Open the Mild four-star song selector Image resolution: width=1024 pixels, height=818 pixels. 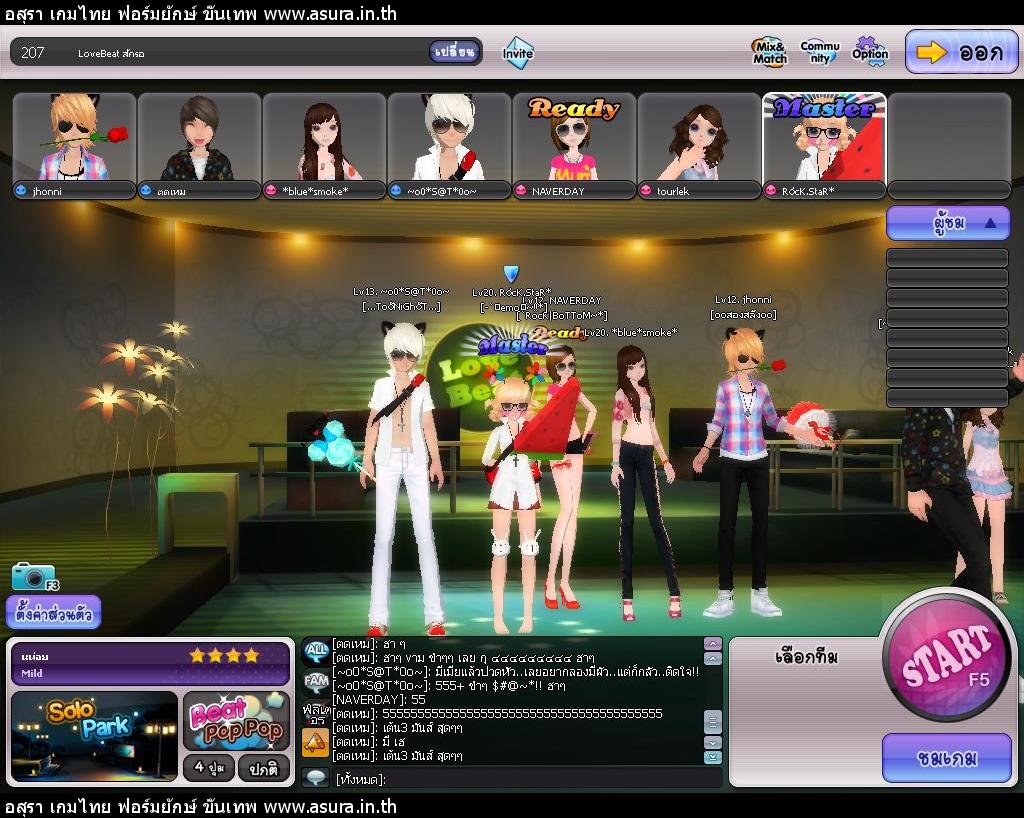pyautogui.click(x=151, y=664)
